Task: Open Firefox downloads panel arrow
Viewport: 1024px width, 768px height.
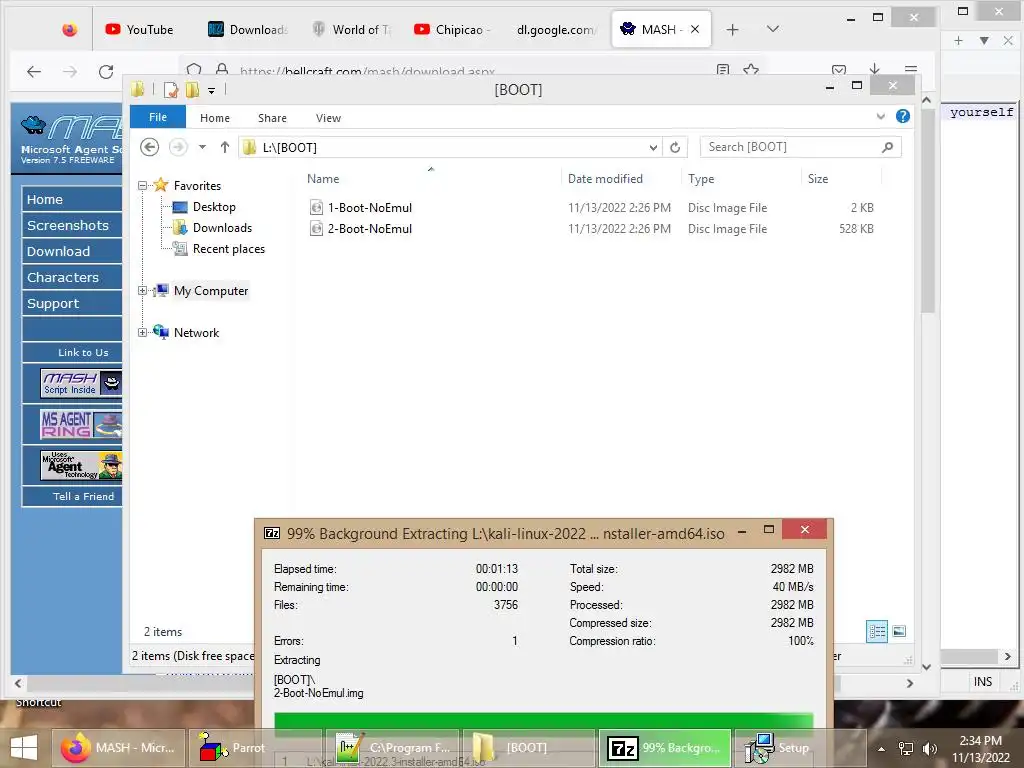Action: (874, 69)
